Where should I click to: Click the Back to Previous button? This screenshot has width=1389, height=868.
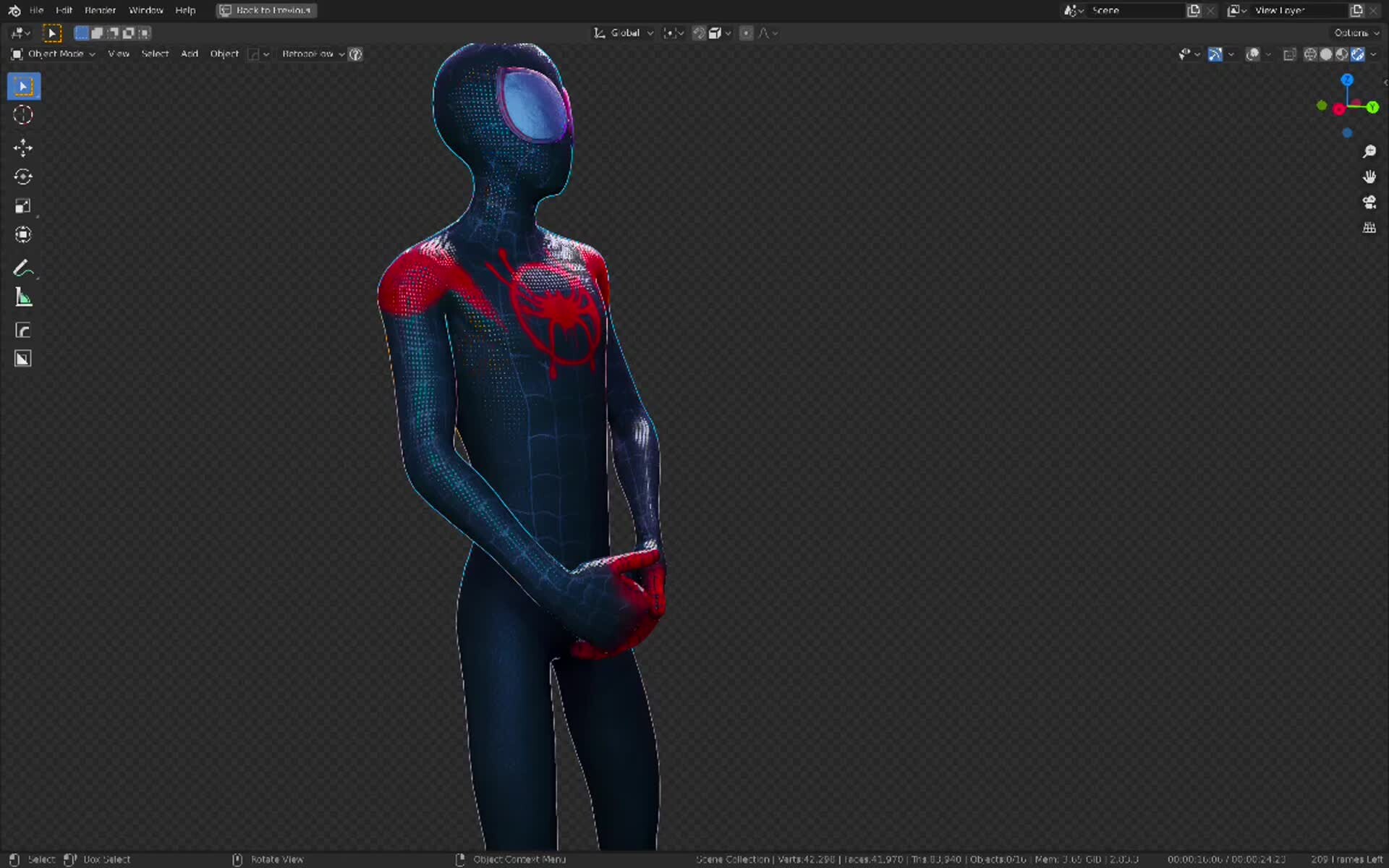(x=266, y=10)
